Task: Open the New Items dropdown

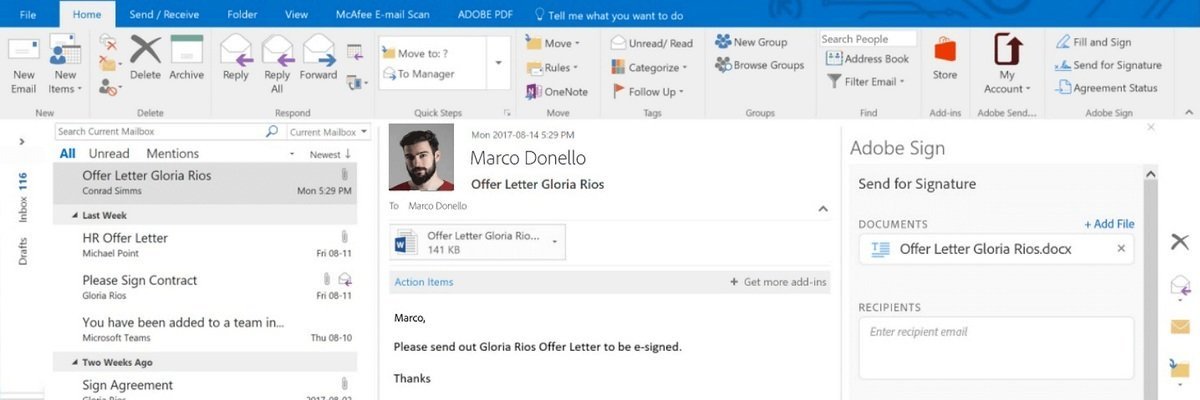Action: (x=65, y=66)
